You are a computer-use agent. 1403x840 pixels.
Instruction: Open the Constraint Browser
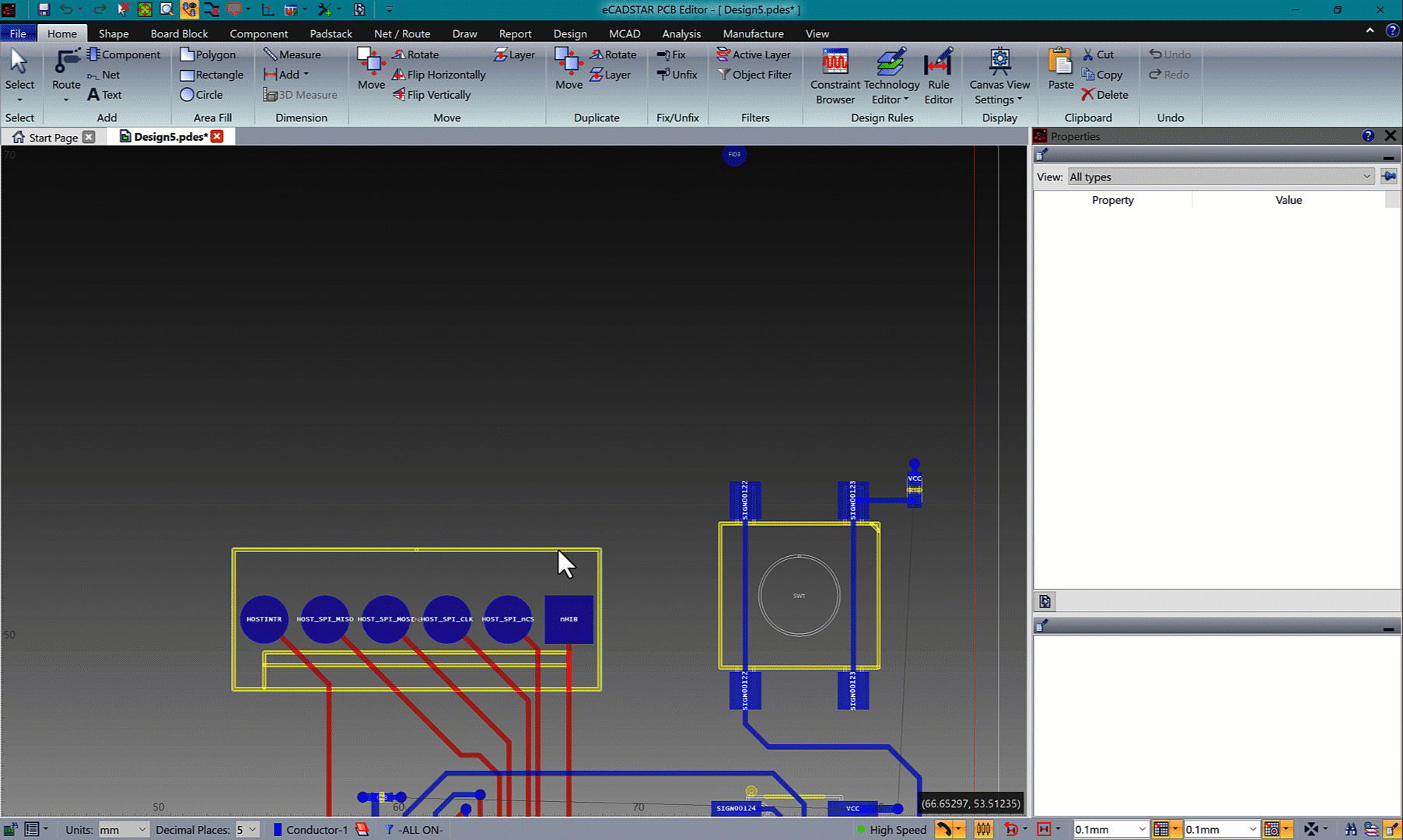pos(835,76)
